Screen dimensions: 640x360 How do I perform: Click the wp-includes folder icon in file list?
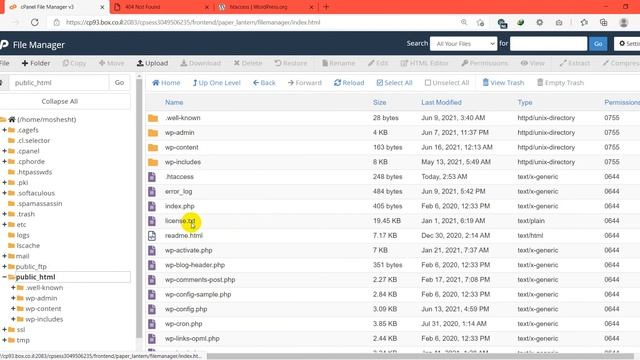[153, 162]
